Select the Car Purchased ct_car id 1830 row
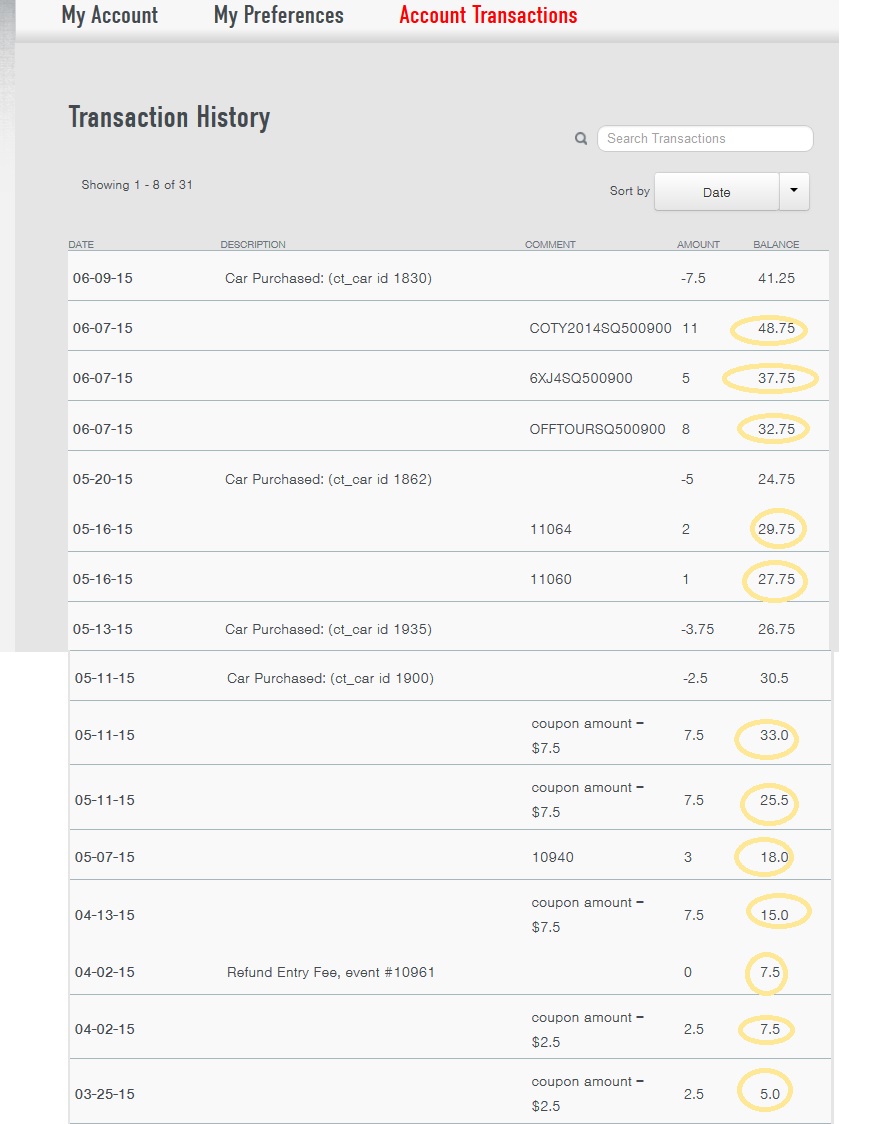The width and height of the screenshot is (874, 1124). [328, 278]
